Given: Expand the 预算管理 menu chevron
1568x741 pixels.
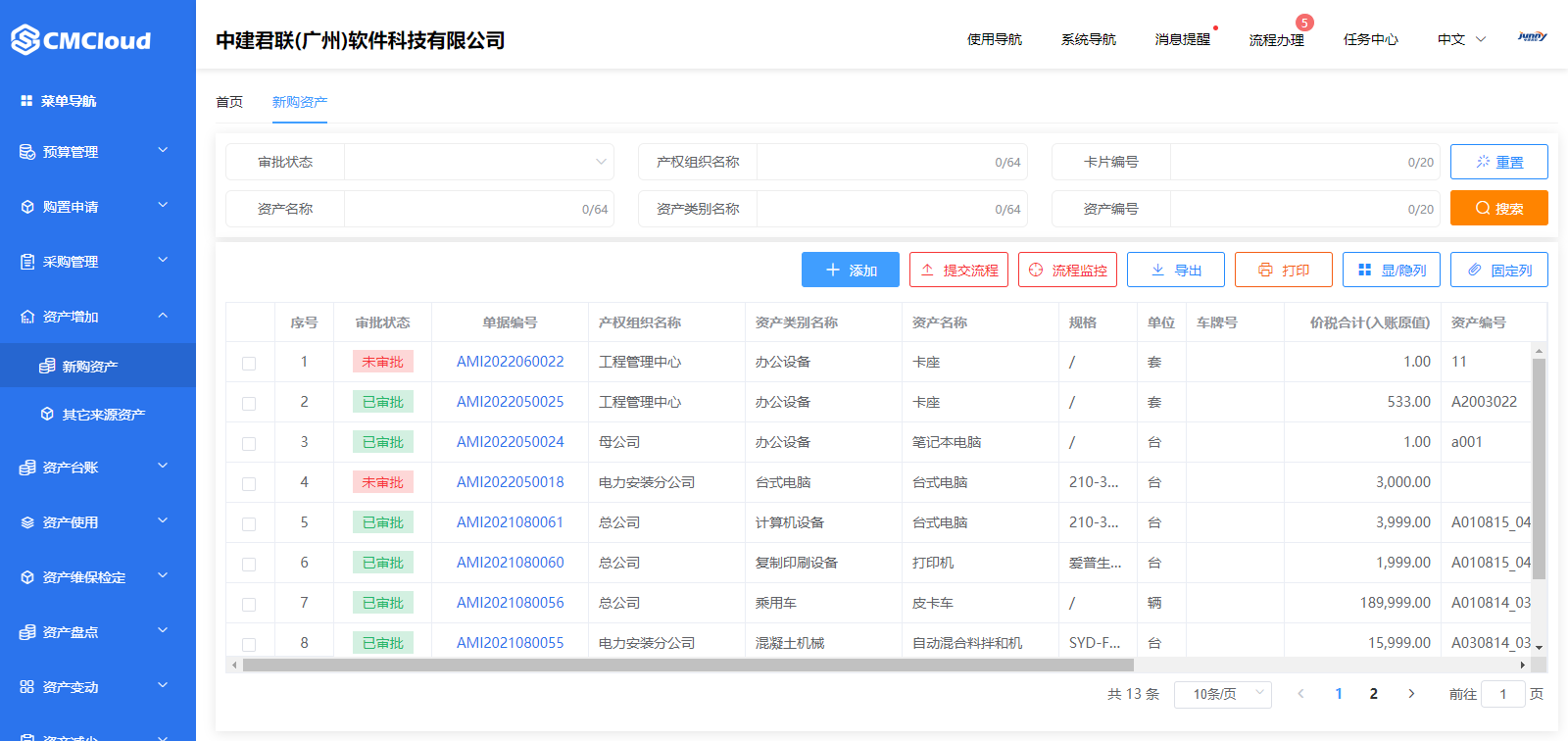Looking at the screenshot, I should (163, 150).
